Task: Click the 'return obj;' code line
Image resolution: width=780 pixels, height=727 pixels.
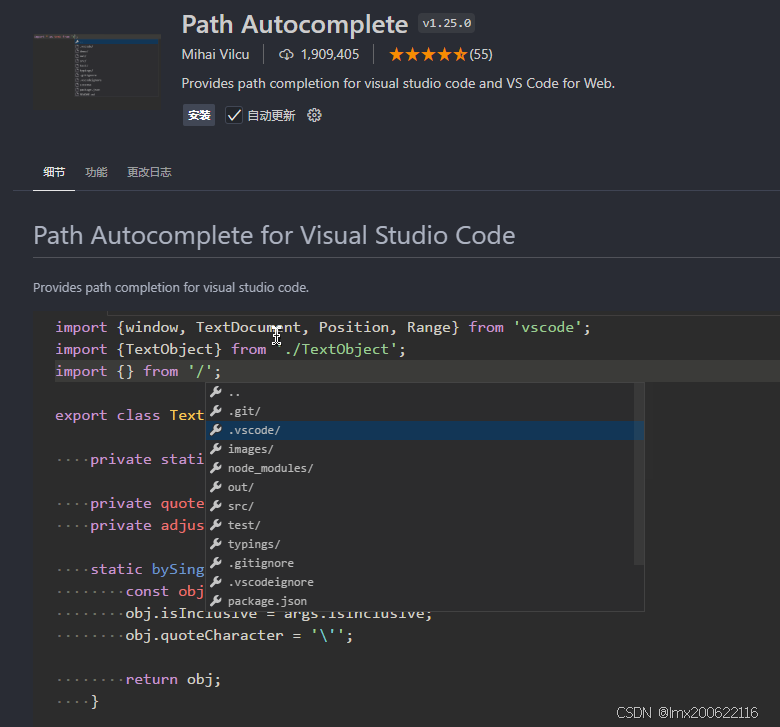Action: pos(173,679)
